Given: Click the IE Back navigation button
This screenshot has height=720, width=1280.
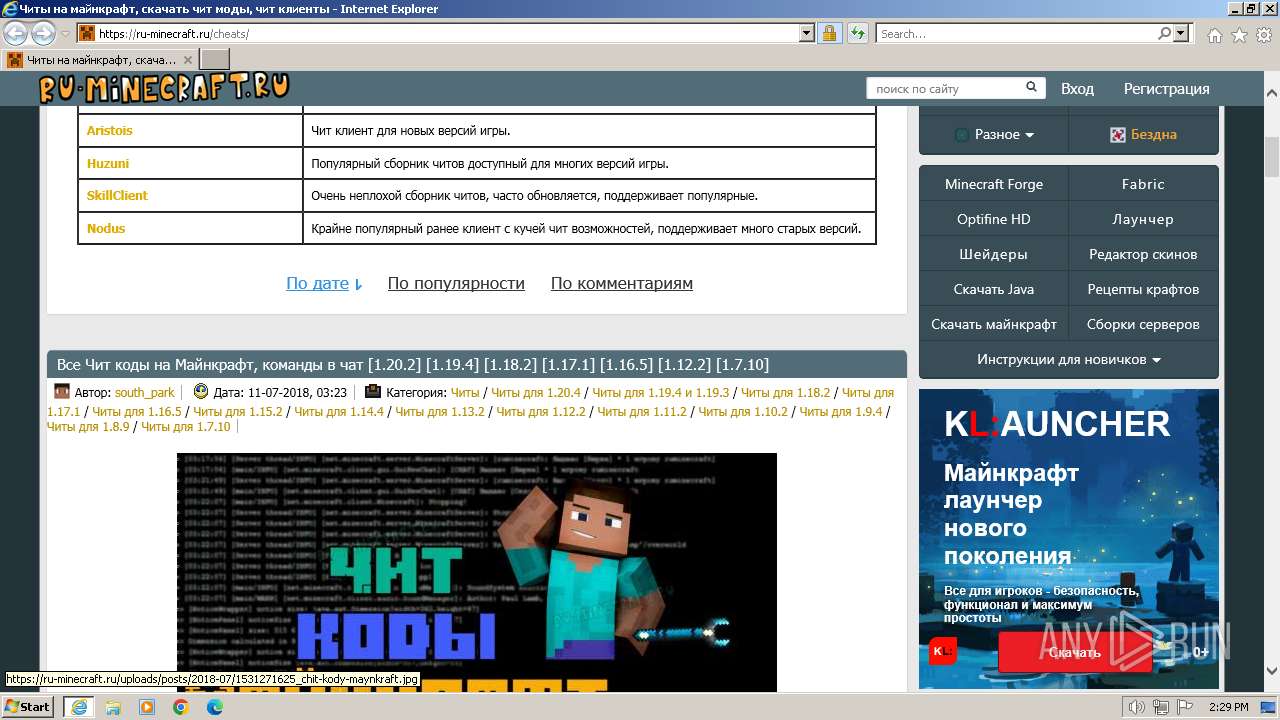Looking at the screenshot, I should point(17,33).
